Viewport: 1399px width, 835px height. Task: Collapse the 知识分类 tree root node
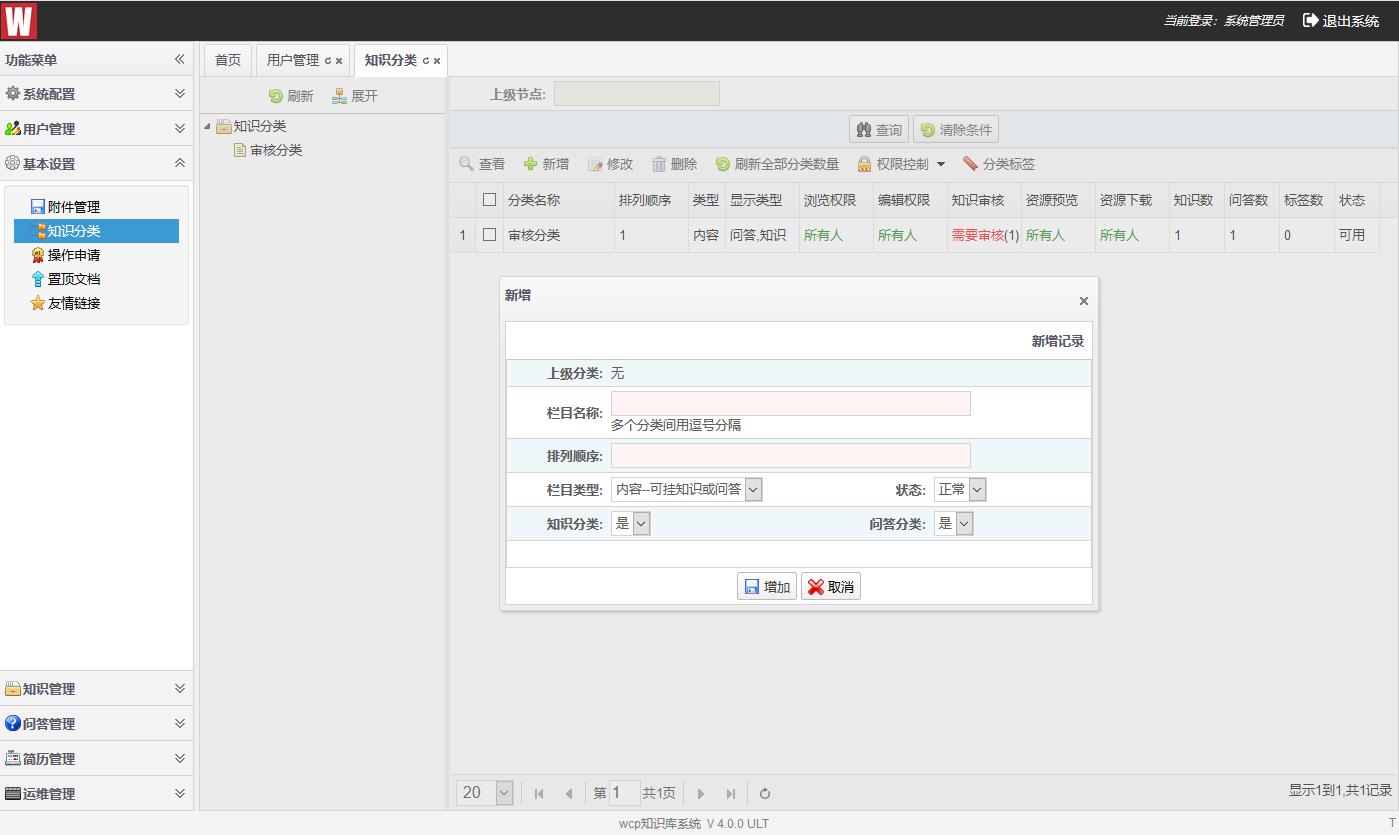pos(207,126)
